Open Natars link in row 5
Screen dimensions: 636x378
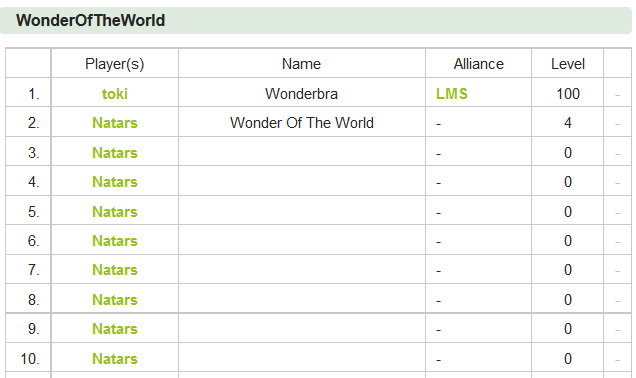click(x=115, y=212)
